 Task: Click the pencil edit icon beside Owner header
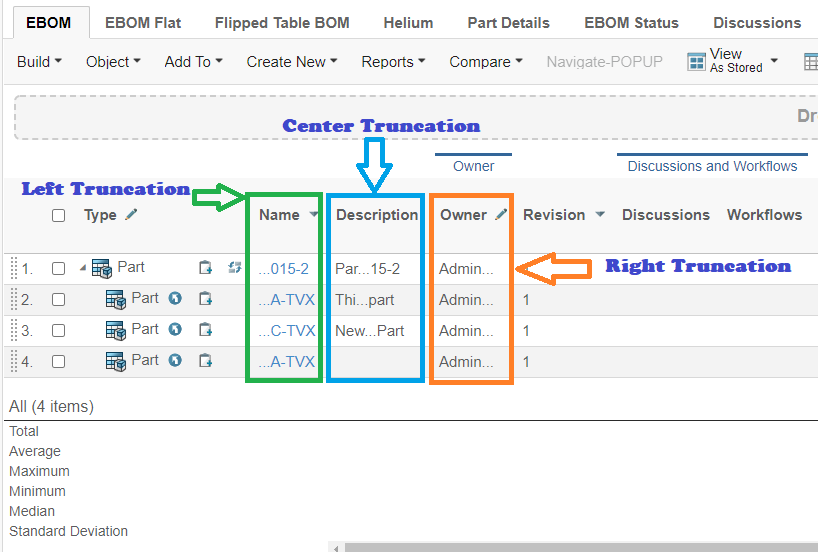tap(501, 214)
